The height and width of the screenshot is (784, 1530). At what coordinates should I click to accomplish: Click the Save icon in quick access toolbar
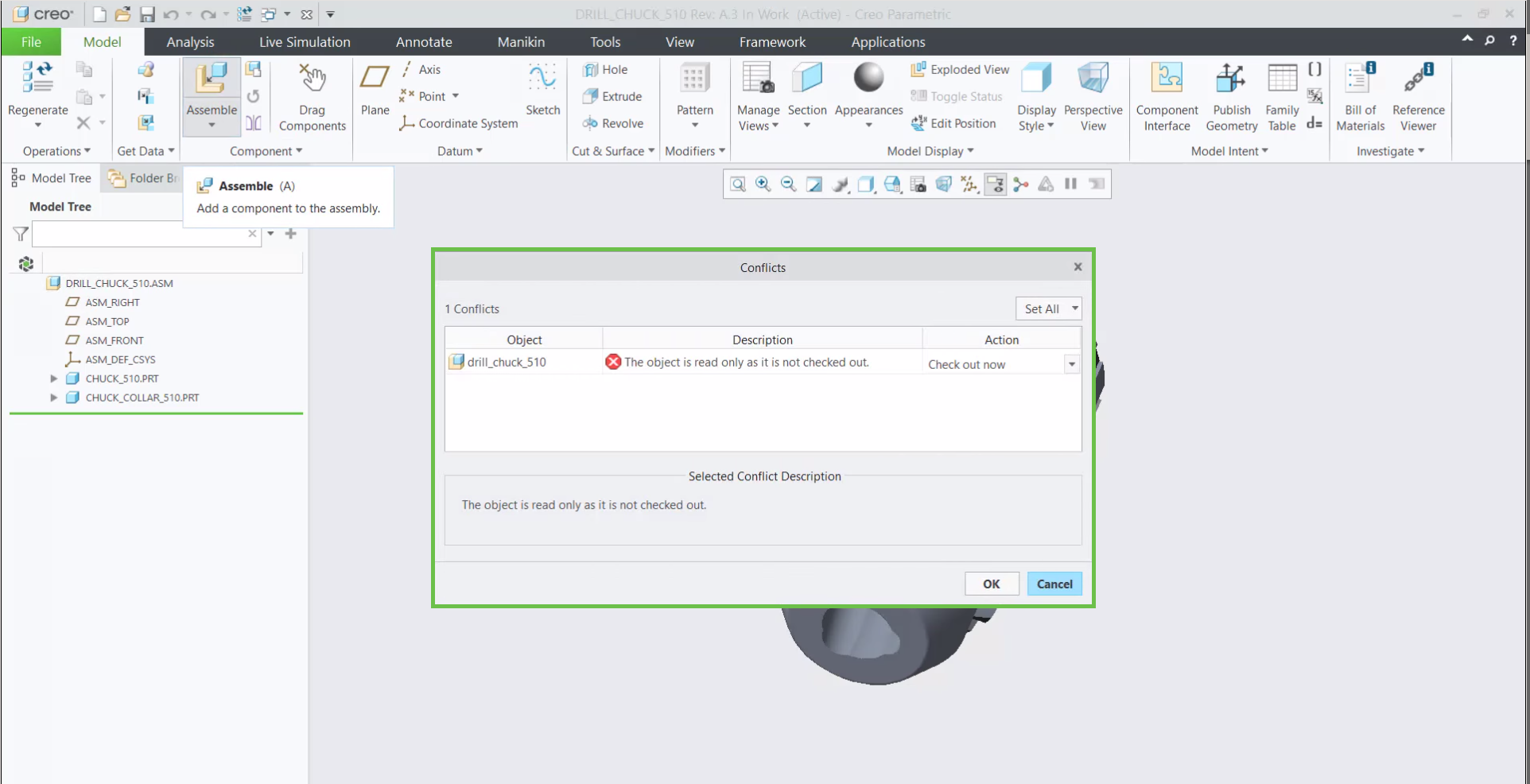pyautogui.click(x=147, y=14)
